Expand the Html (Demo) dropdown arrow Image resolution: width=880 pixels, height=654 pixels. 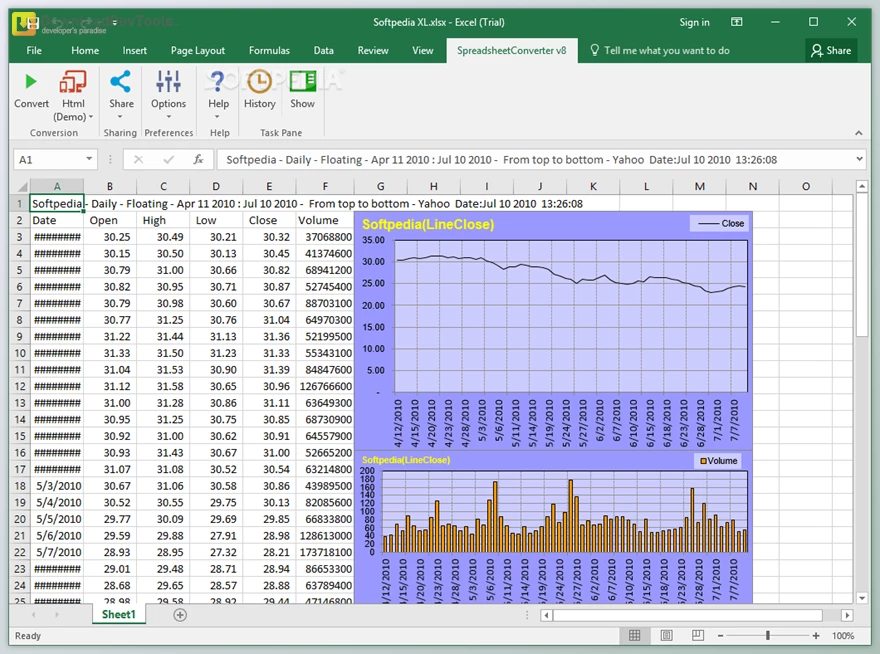pyautogui.click(x=91, y=117)
